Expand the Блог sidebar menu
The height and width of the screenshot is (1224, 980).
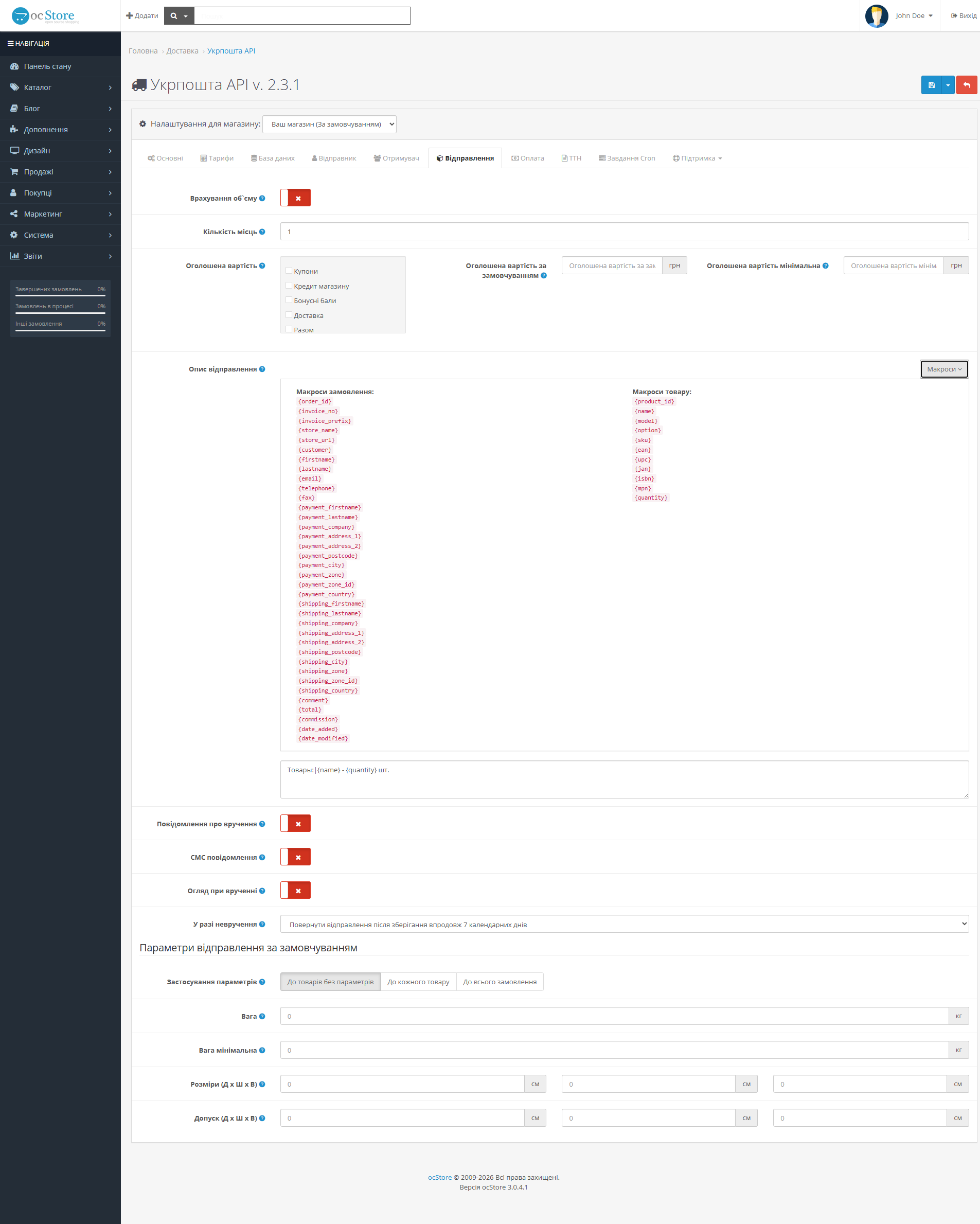pos(60,109)
